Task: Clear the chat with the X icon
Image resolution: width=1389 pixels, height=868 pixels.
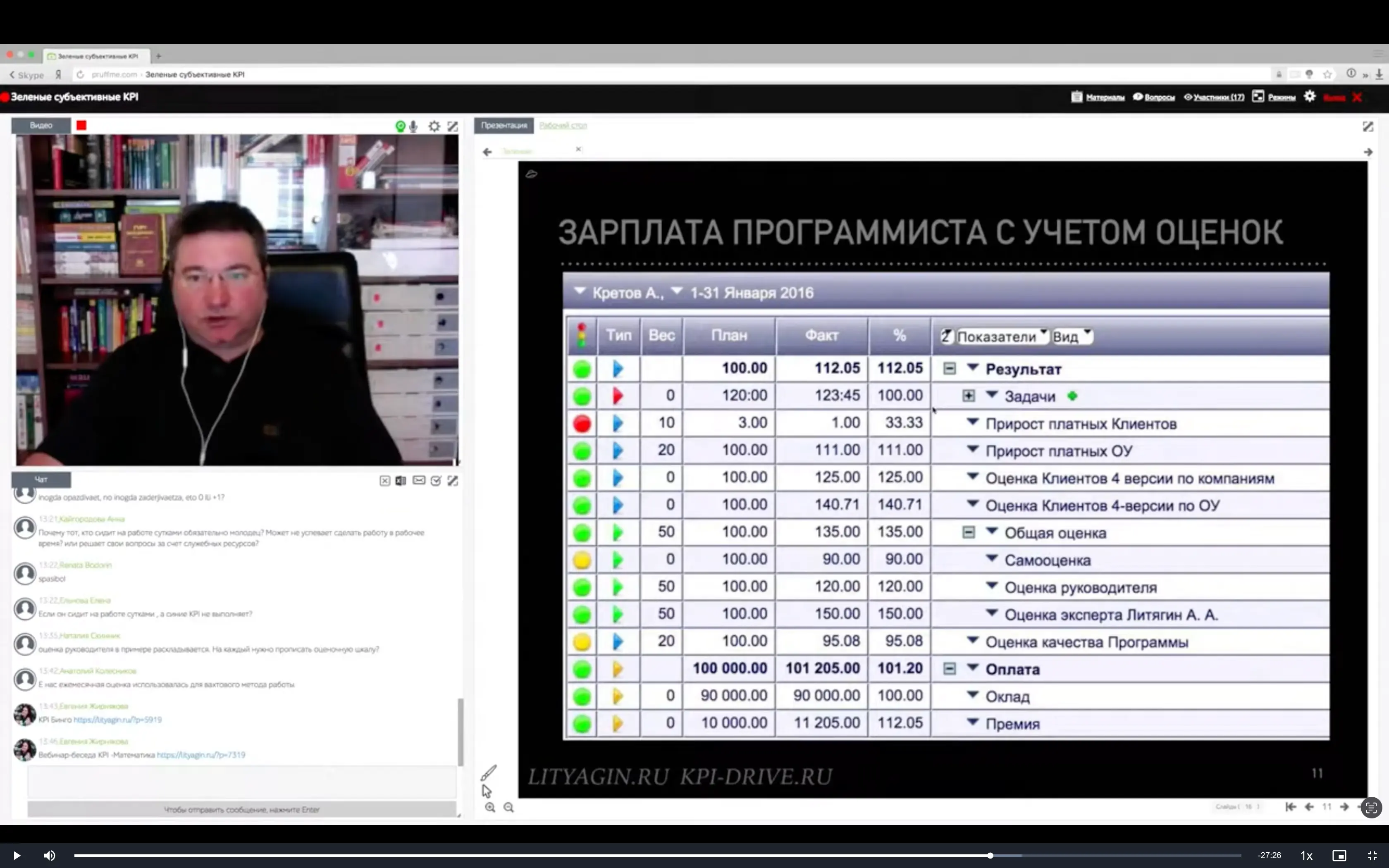Action: pos(384,481)
